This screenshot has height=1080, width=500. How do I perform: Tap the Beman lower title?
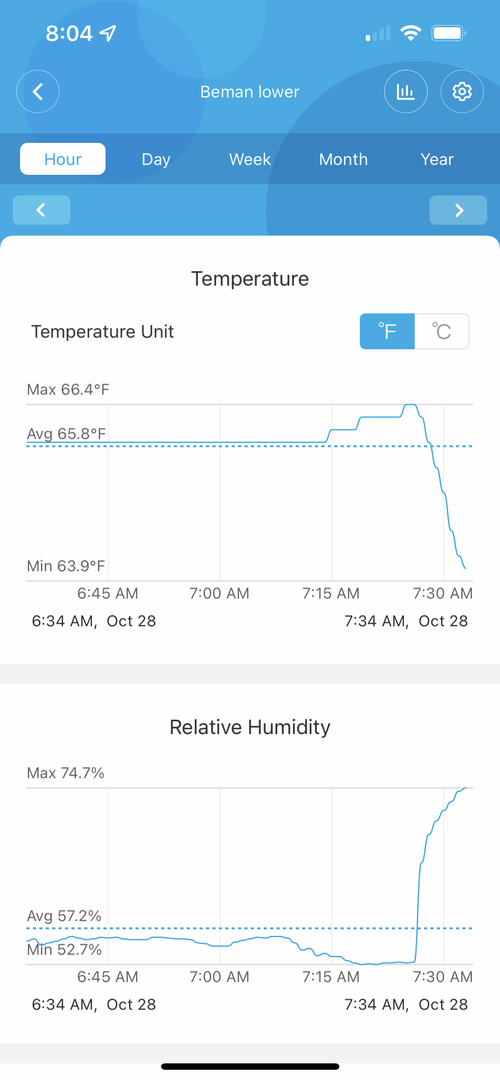pos(250,92)
